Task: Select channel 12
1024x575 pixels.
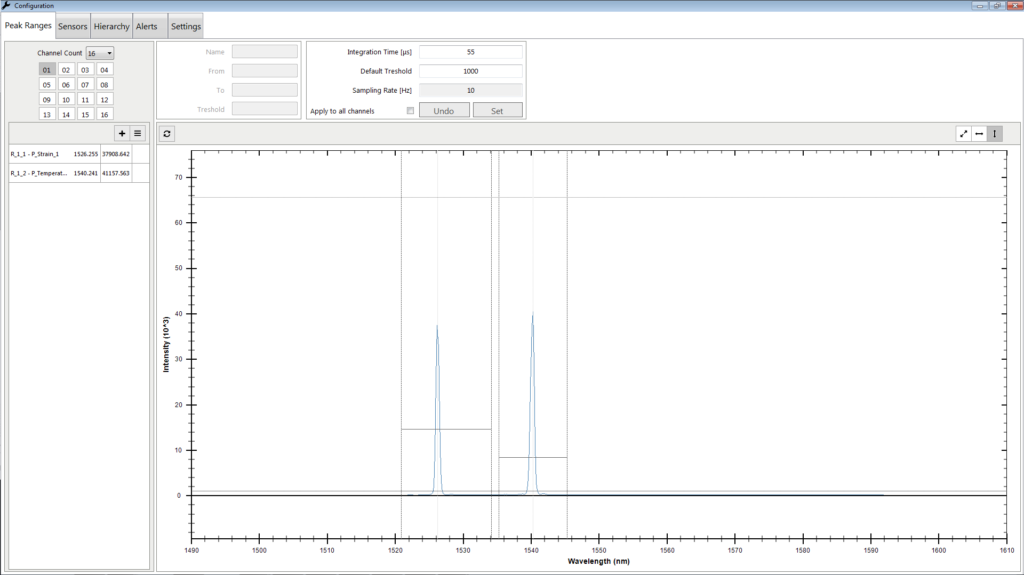Action: point(104,99)
